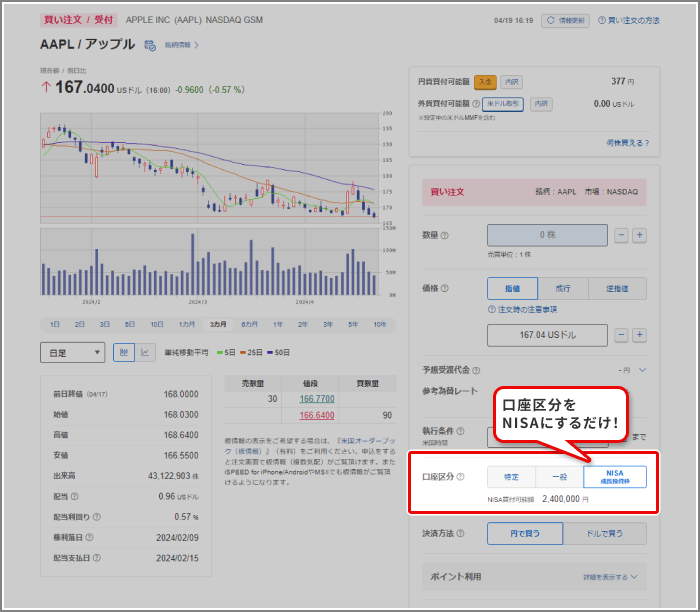The height and width of the screenshot is (612, 700).
Task: Open the 注文時の注意事項 link
Action: (x=522, y=309)
